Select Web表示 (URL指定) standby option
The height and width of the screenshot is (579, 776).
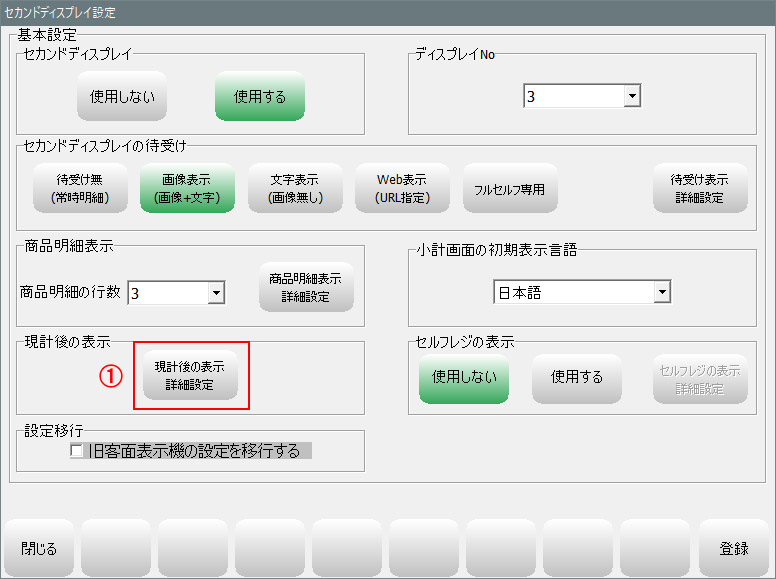click(402, 188)
